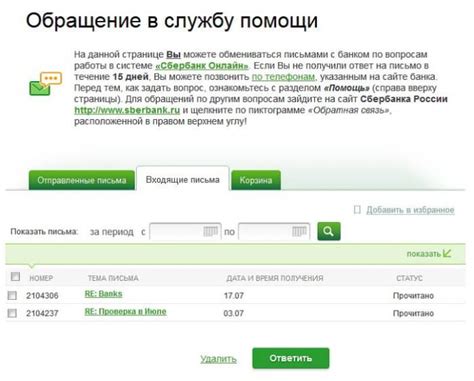Tick the select-all checkbox in table header
This screenshot has height=381, width=474.
point(15,276)
